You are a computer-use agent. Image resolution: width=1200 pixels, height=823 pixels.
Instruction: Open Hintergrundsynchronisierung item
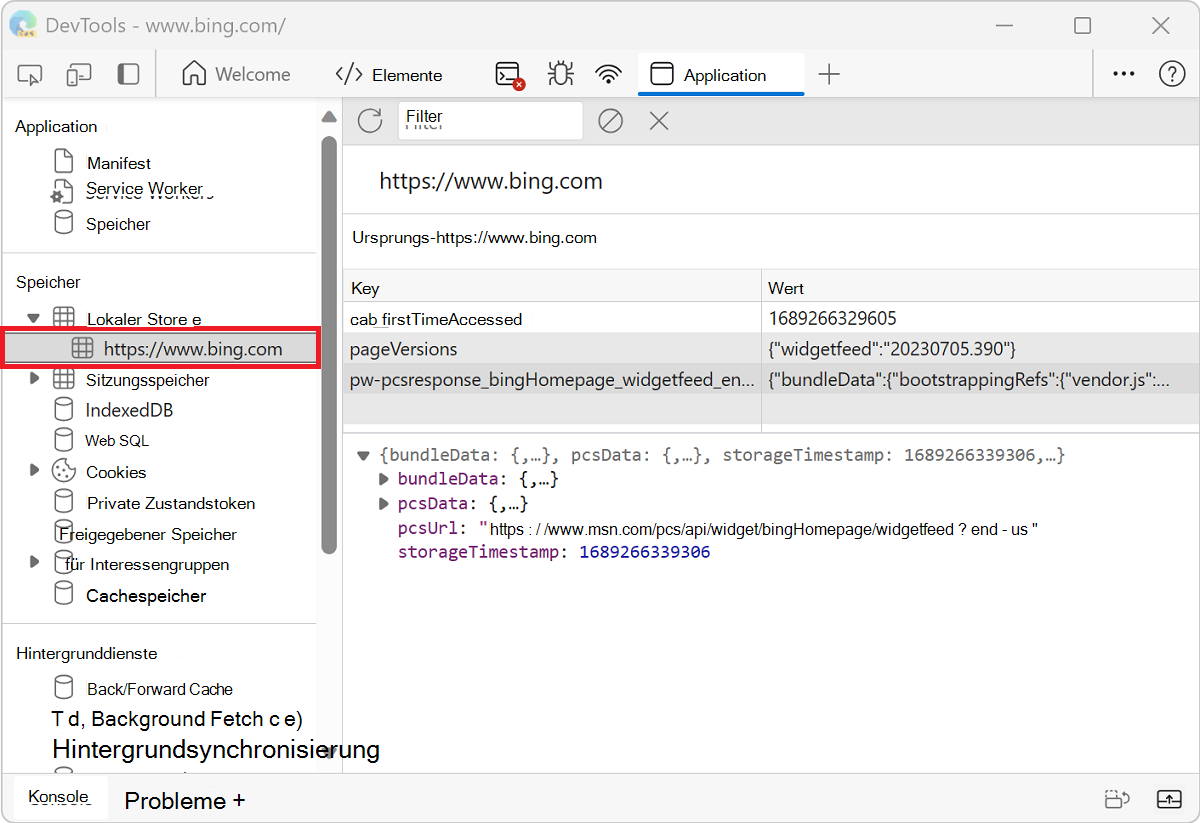[216, 749]
